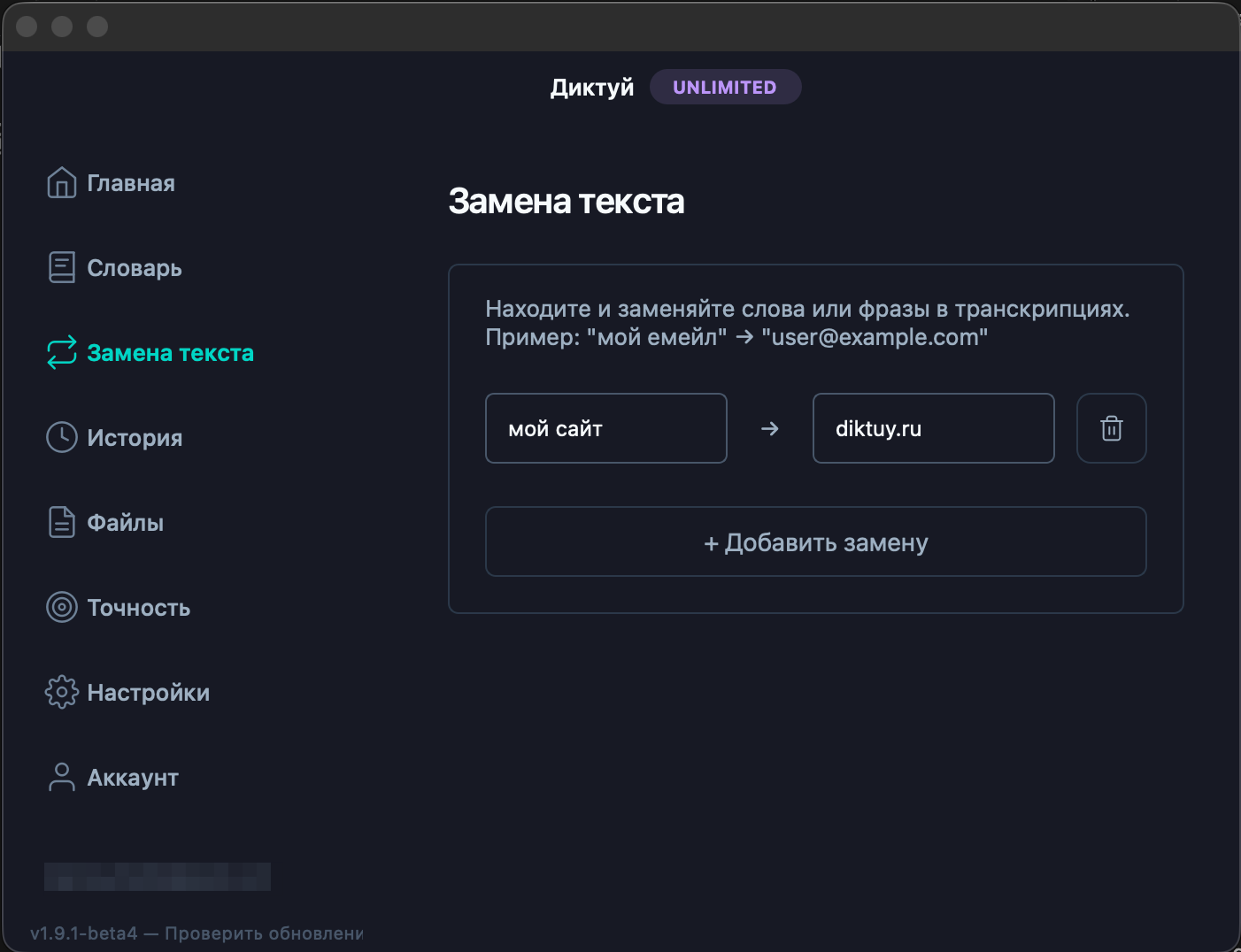Click the person icon beside Аккаунт

(x=61, y=777)
